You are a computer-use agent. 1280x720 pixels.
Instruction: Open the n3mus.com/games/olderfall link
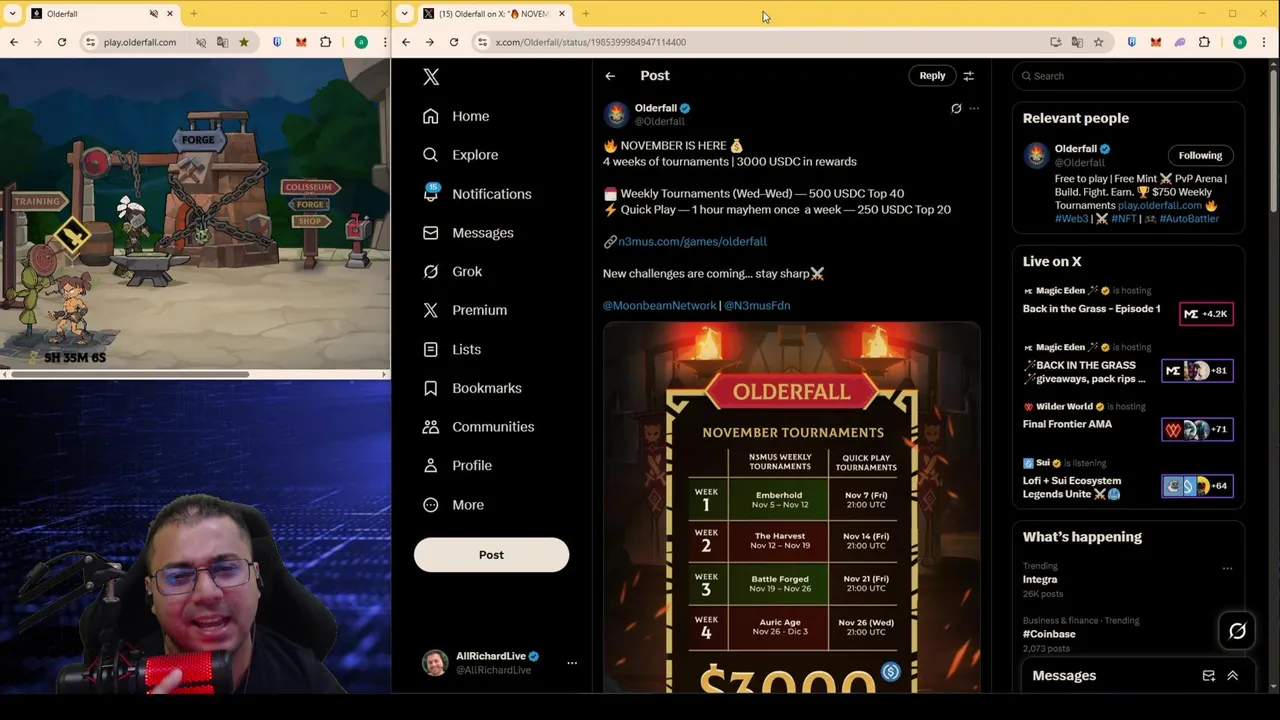pos(692,241)
